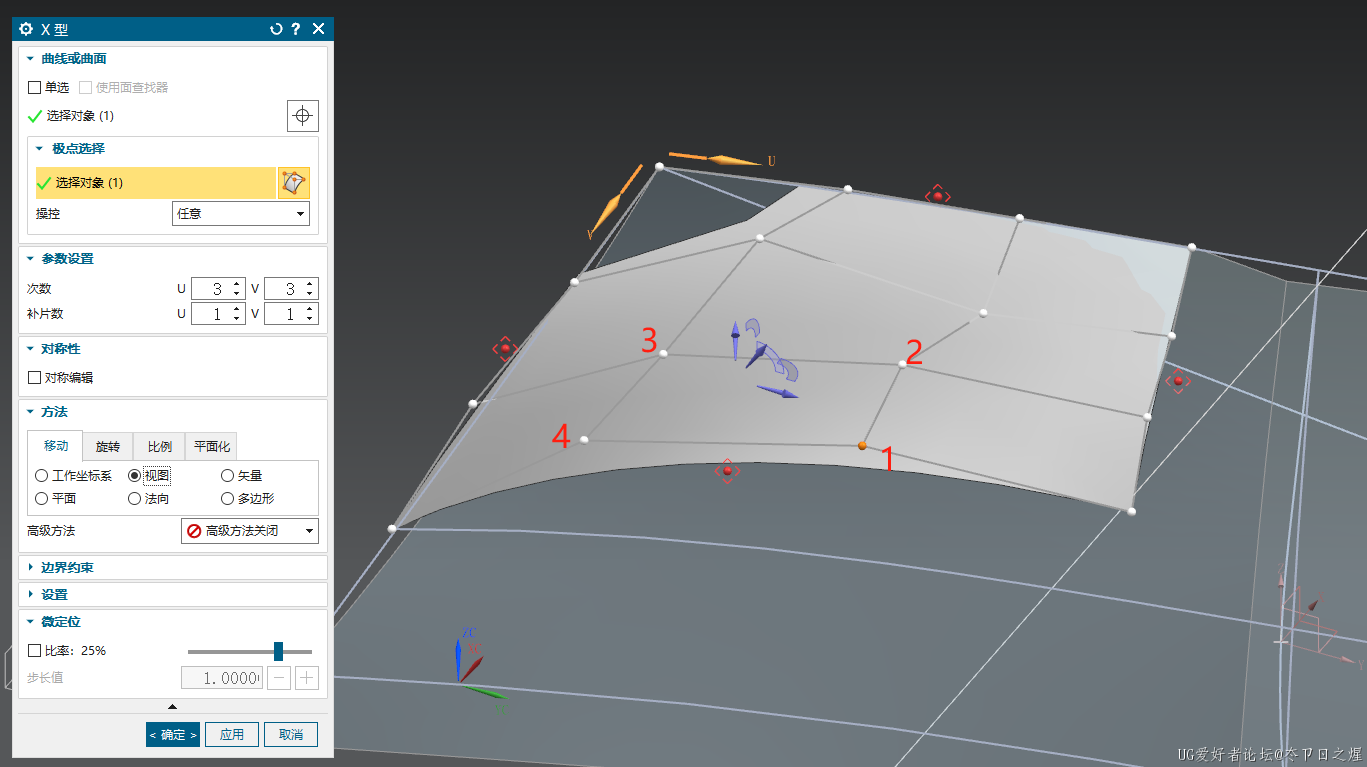Collapse the dialog with the bottom up-arrow
The height and width of the screenshot is (767, 1367).
tap(172, 706)
